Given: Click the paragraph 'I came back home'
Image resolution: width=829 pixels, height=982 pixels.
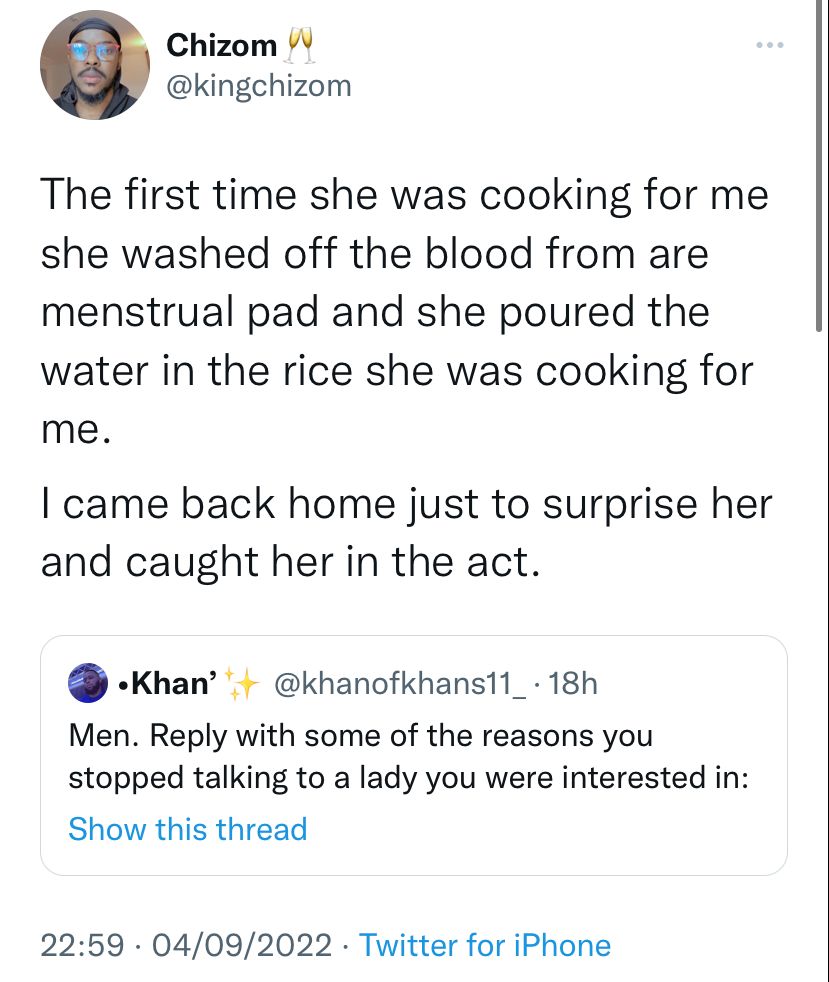Looking at the screenshot, I should pos(404,532).
